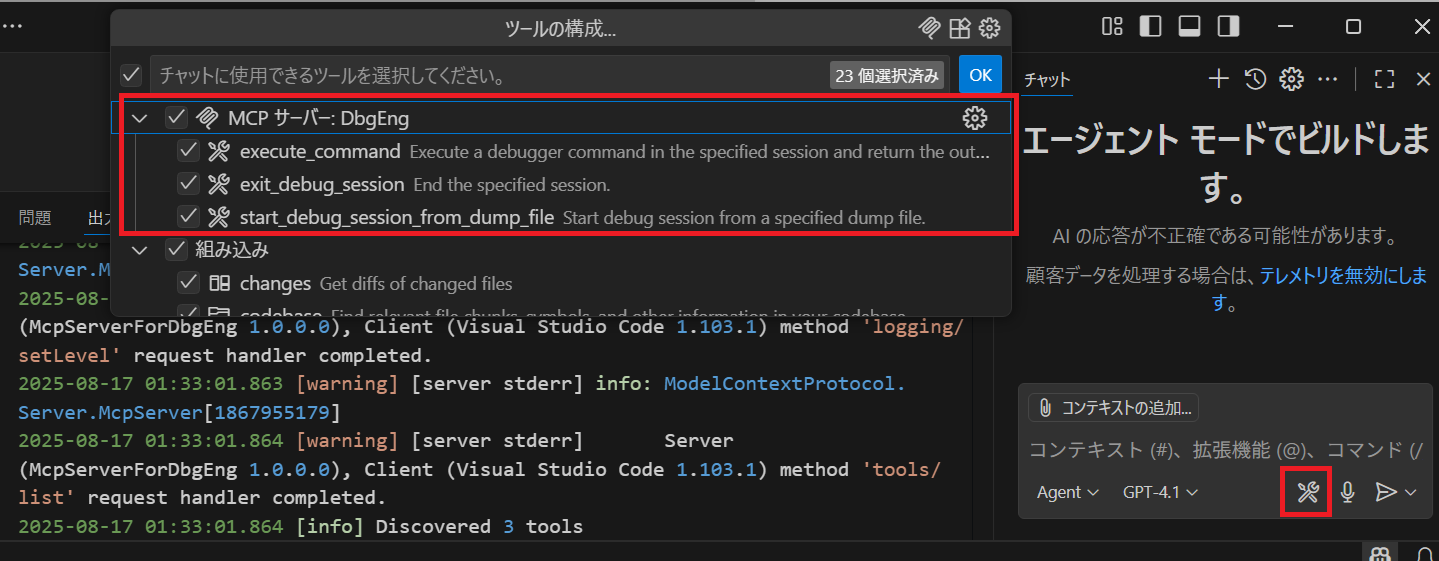Toggle the secondary side bar layout icon
1439x561 pixels.
[x=1228, y=26]
